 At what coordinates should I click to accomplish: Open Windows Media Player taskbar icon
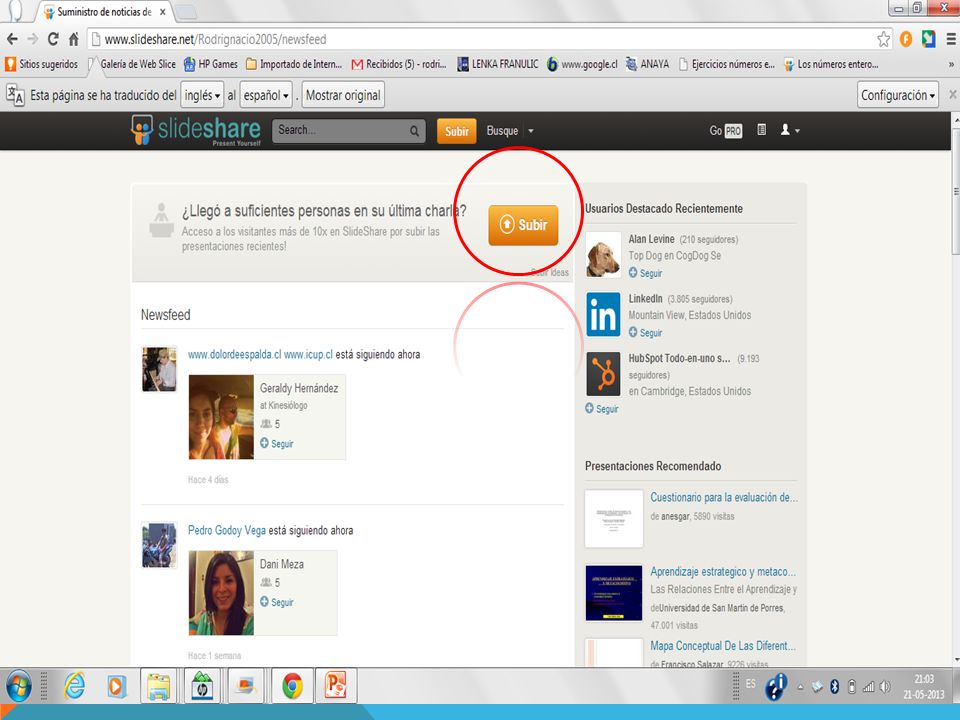(x=114, y=686)
